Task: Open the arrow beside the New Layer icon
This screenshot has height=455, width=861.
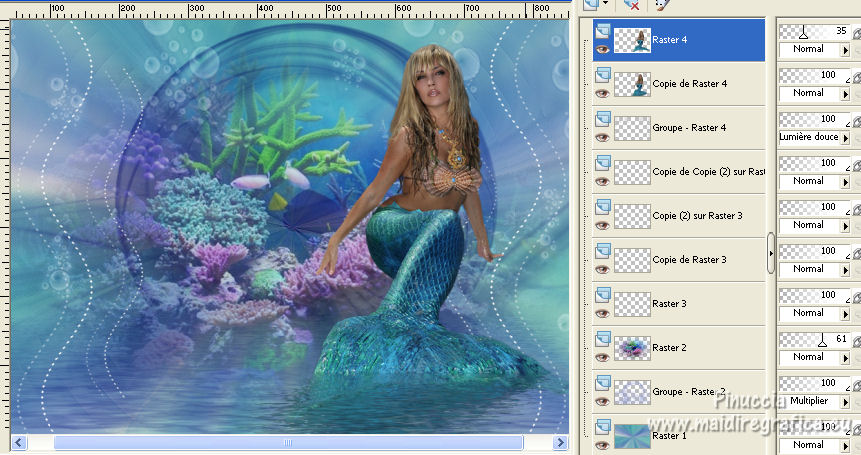Action: click(x=606, y=4)
